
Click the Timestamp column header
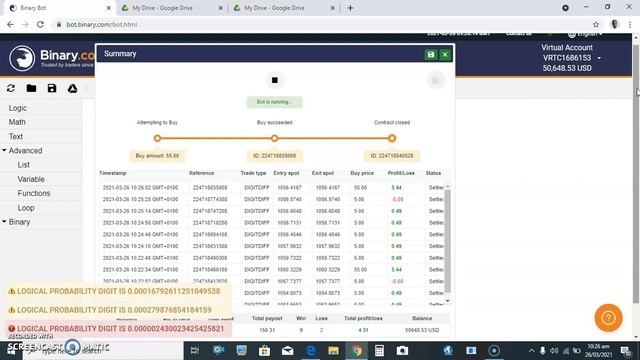[113, 173]
